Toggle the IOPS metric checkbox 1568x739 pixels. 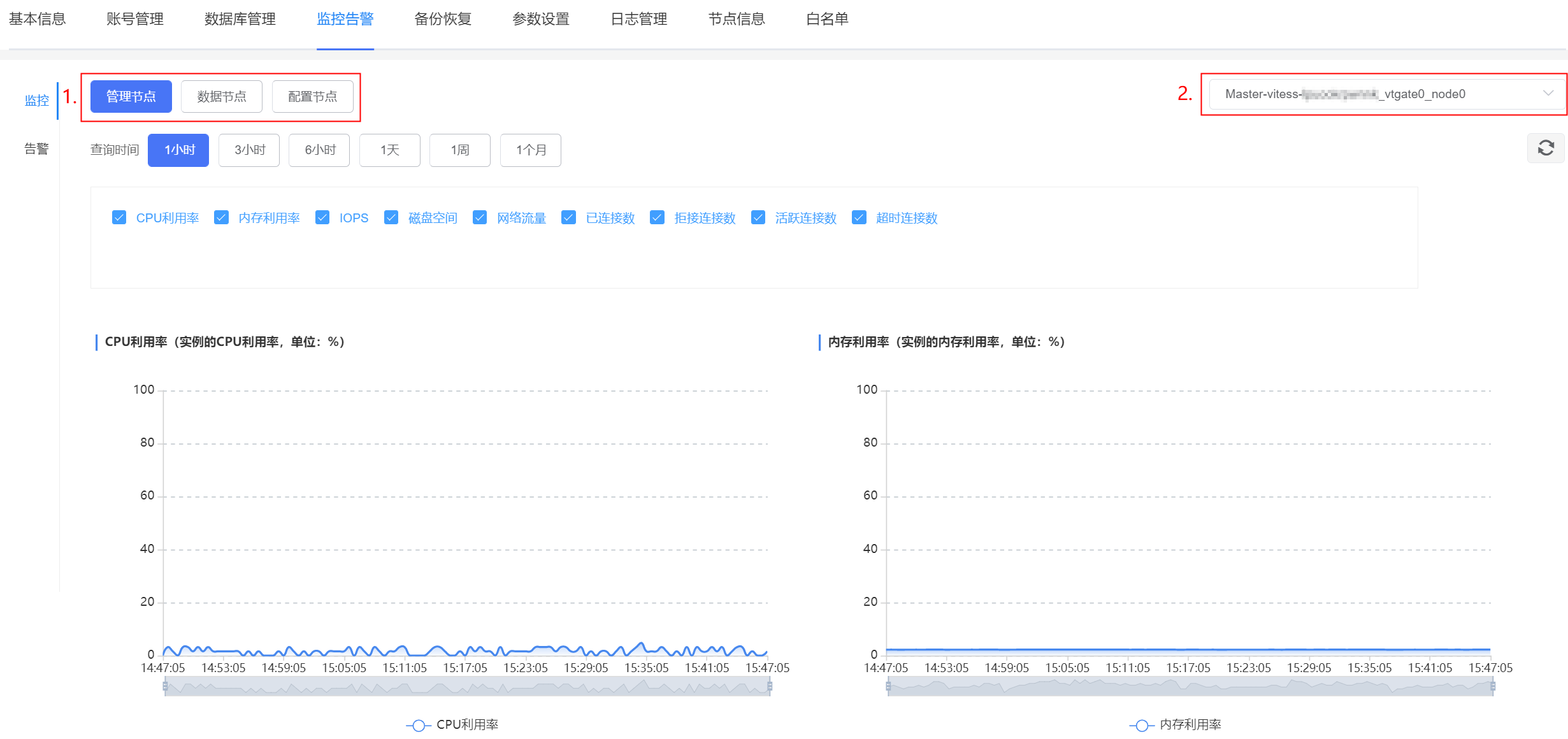pyautogui.click(x=322, y=218)
